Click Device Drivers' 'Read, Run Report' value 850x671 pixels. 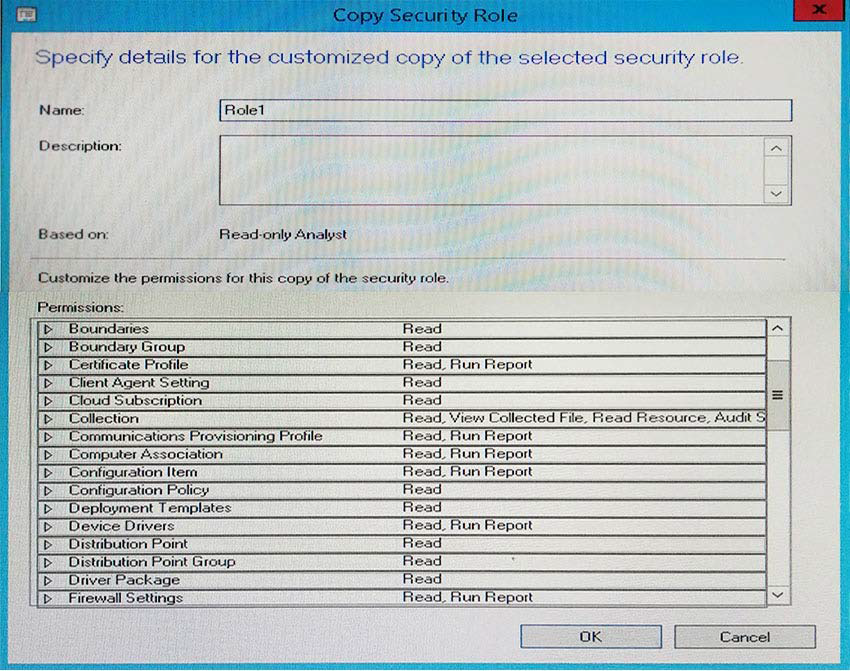467,525
